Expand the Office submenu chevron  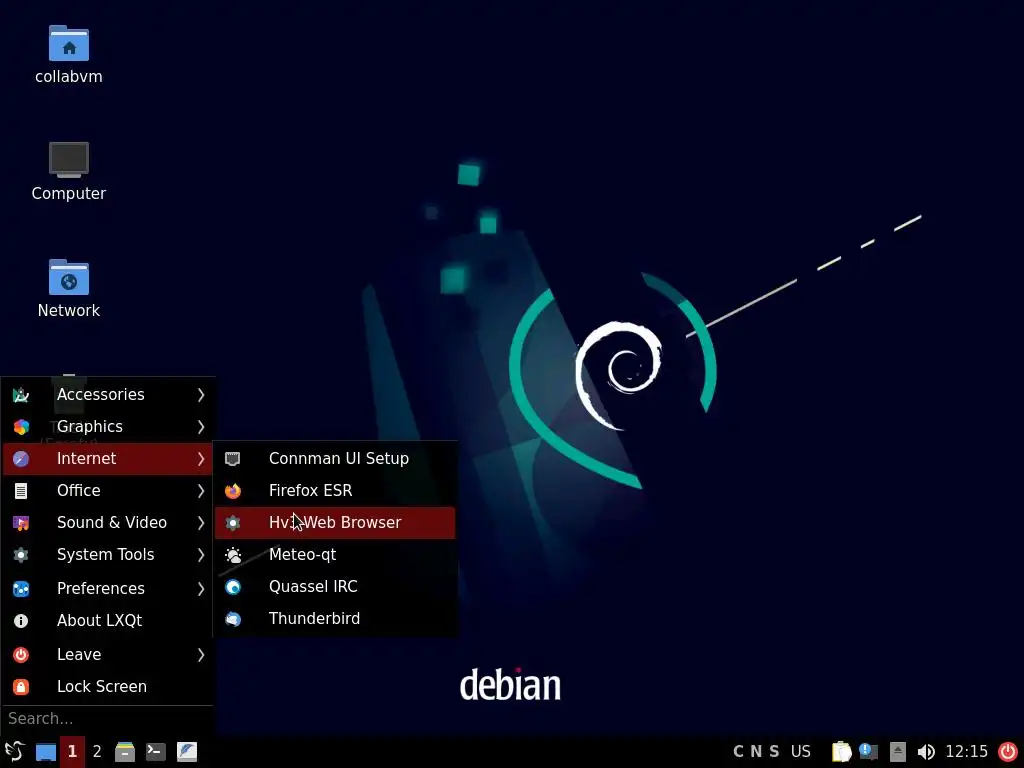(x=201, y=490)
